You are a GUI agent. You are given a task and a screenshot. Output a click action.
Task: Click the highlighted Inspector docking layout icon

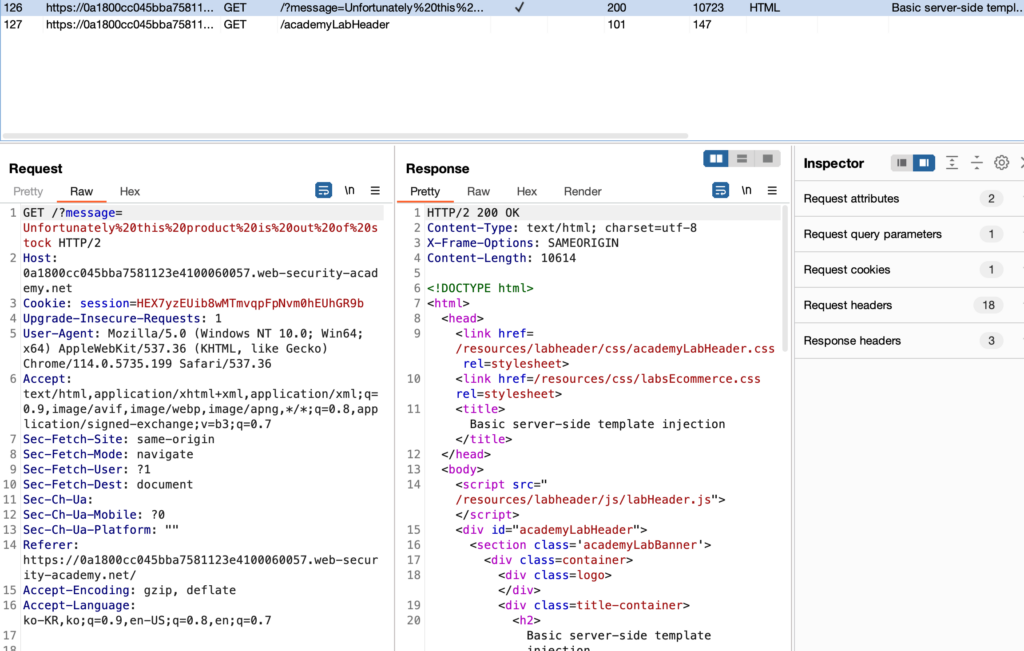[923, 163]
